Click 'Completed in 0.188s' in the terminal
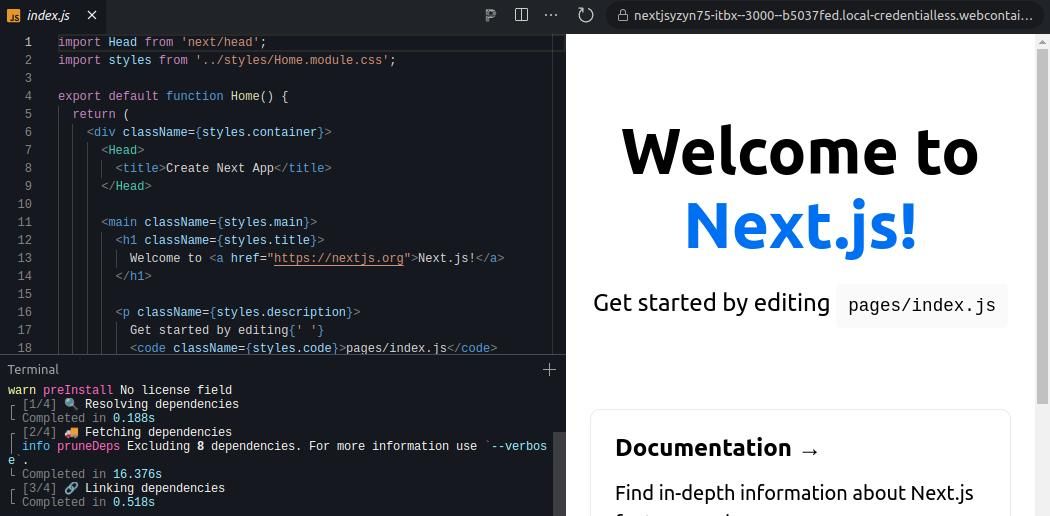Screen dimensions: 1050x516 [x=88, y=418]
